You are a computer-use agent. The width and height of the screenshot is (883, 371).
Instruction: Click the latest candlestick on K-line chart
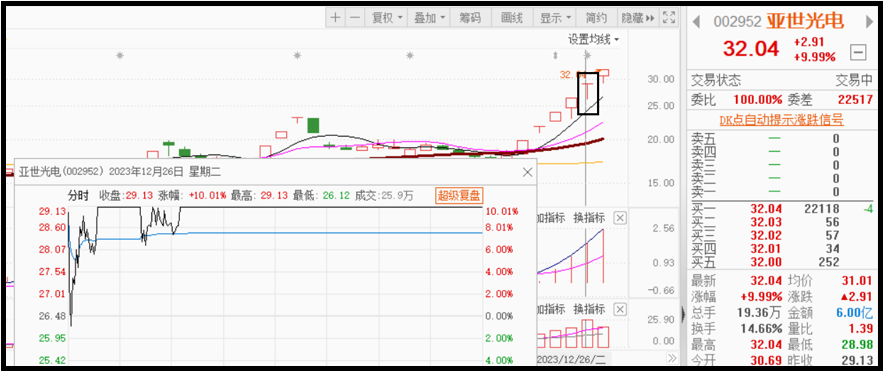point(603,76)
